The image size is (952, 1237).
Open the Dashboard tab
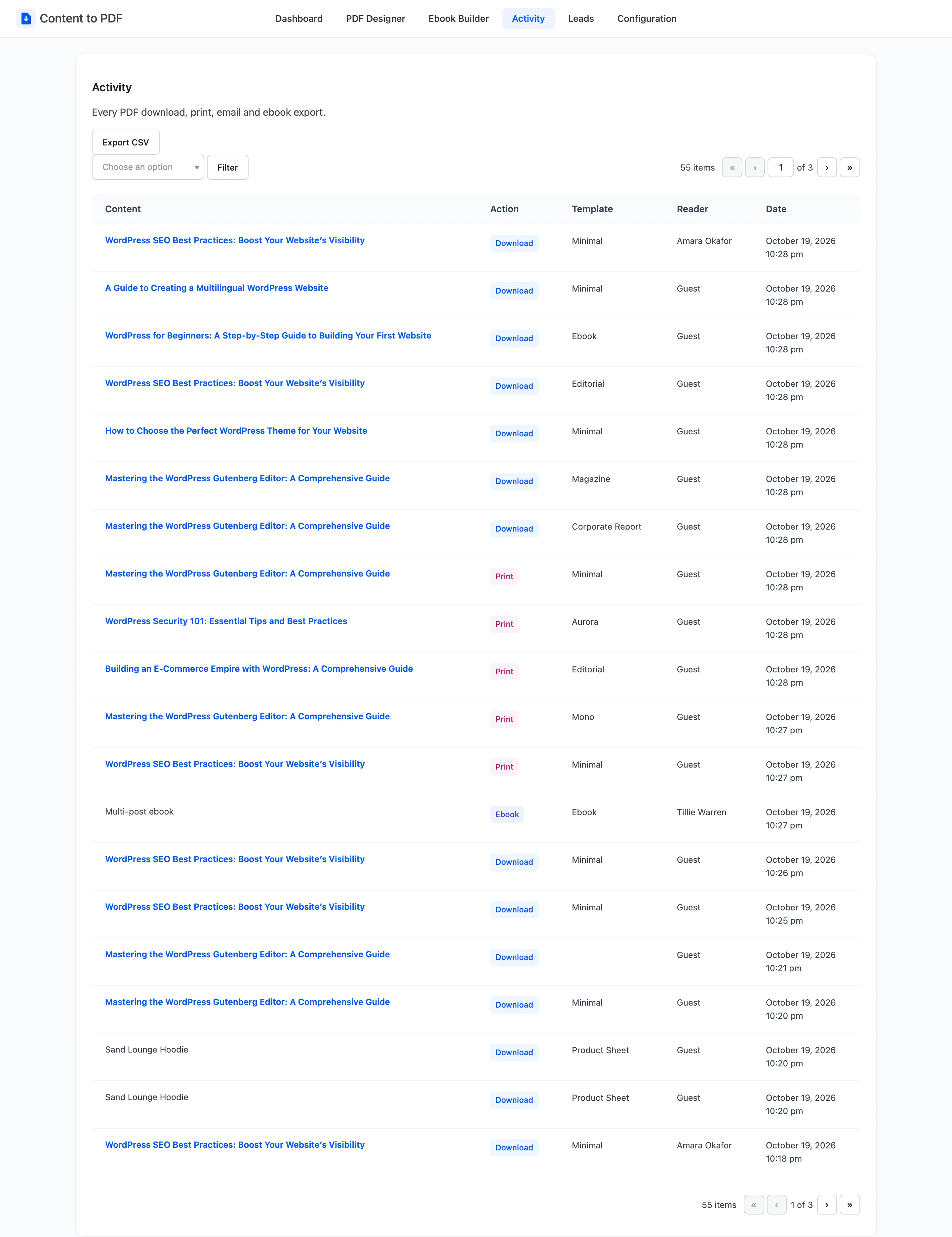(299, 19)
